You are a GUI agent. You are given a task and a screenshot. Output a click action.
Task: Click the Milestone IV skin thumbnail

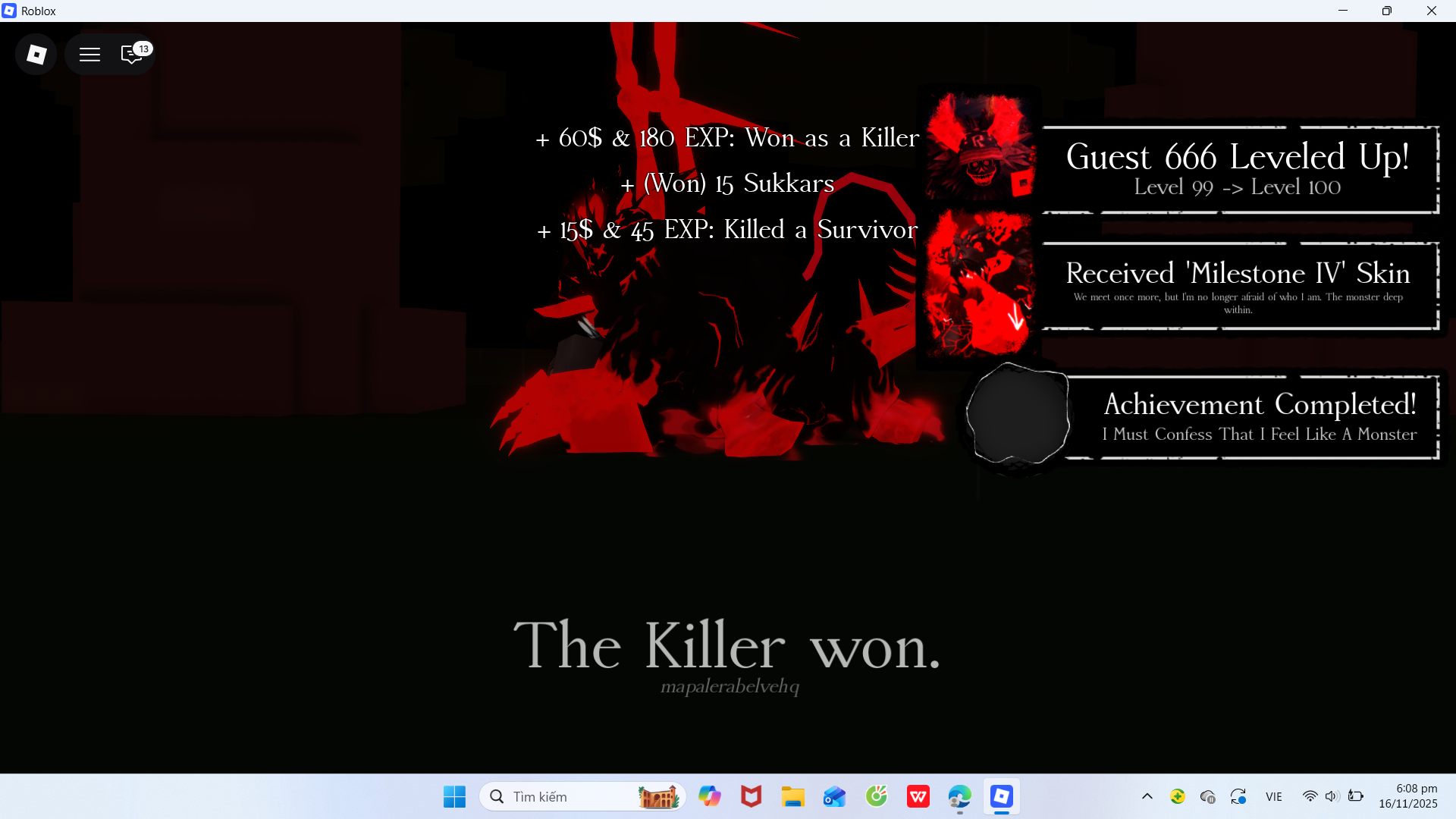[x=979, y=283]
